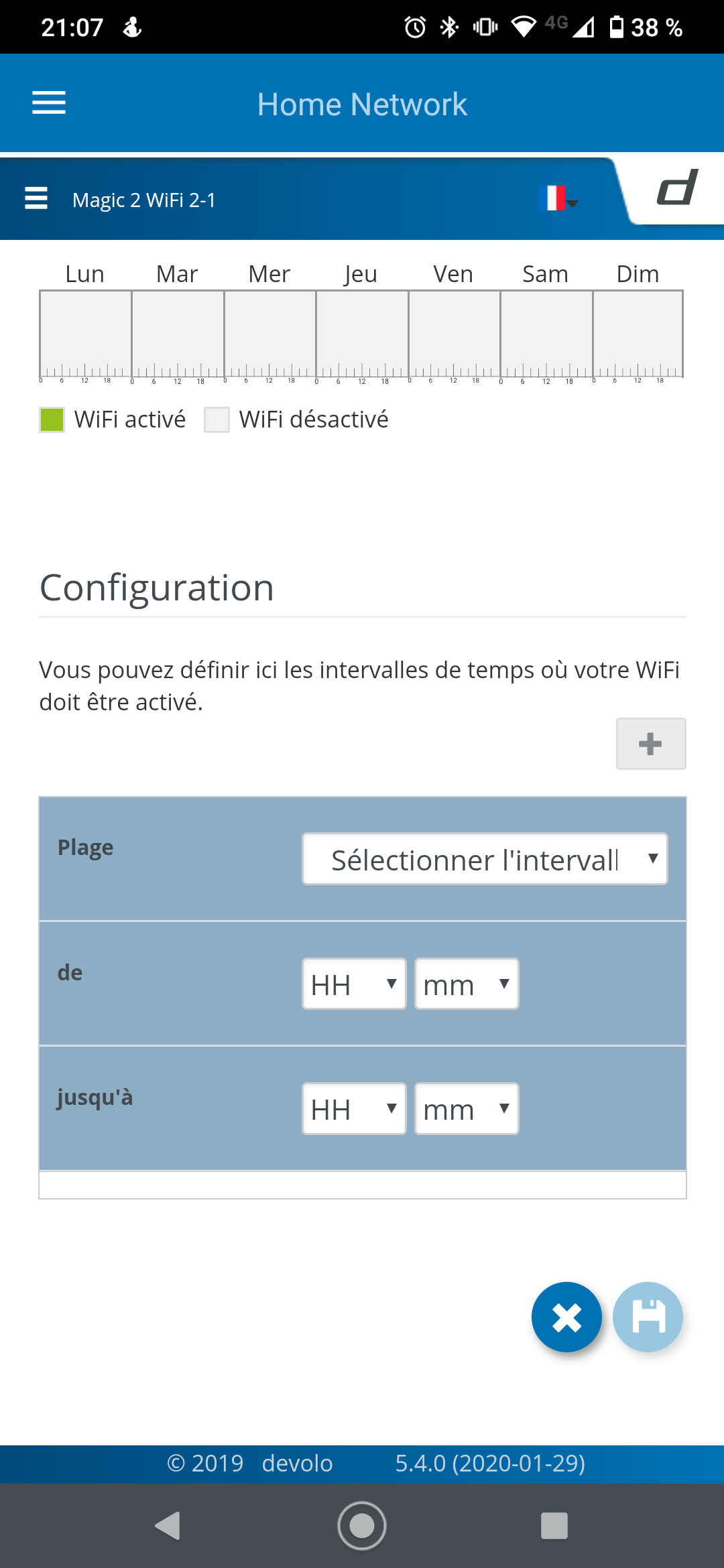The height and width of the screenshot is (1568, 724).
Task: Open the start hour HH dropdown
Action: (354, 984)
